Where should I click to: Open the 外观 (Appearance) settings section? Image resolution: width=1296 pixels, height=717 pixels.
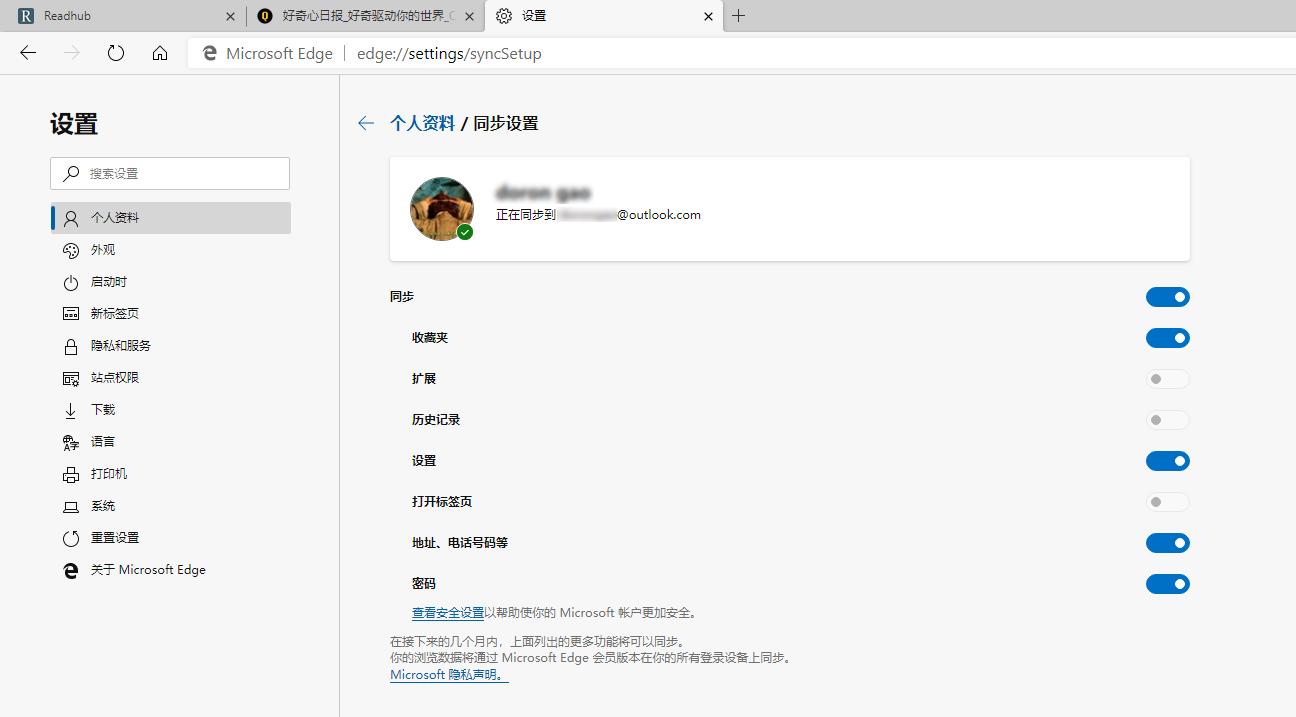[x=105, y=249]
